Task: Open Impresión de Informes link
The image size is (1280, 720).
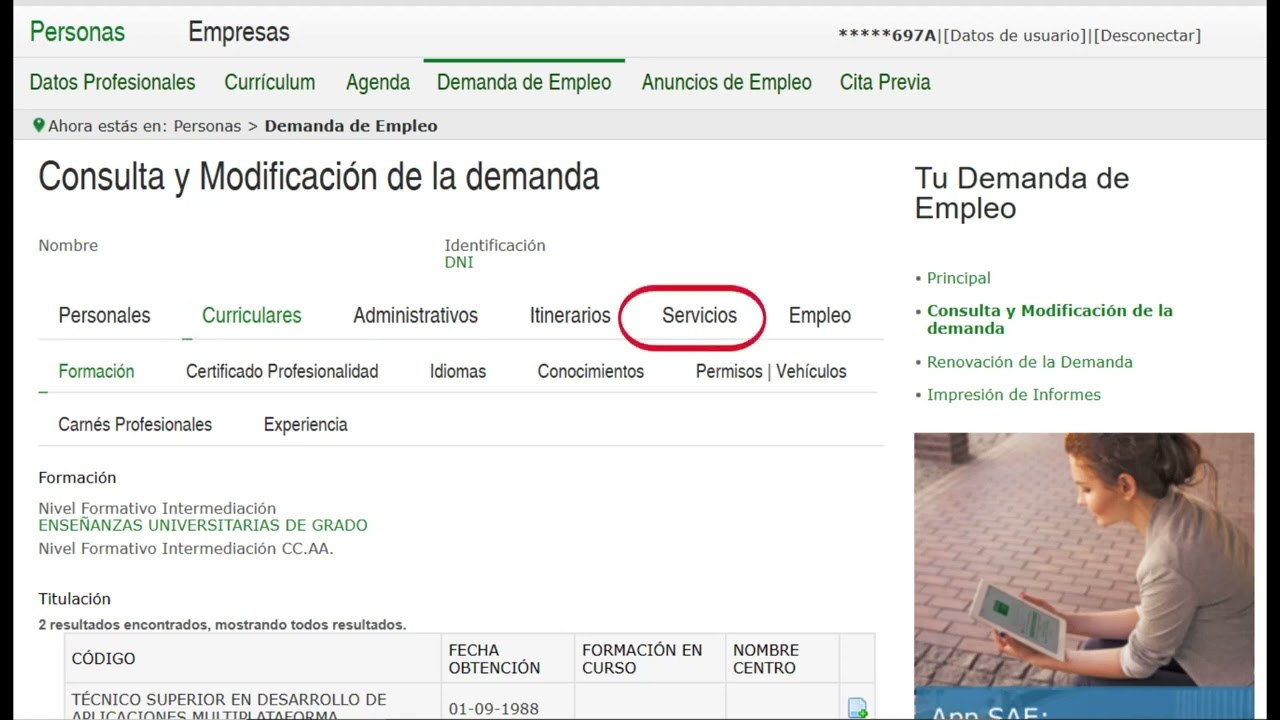Action: (x=1013, y=395)
